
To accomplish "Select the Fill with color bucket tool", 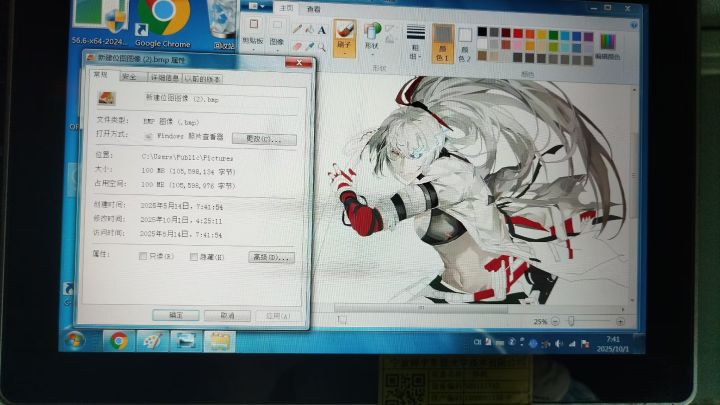I will pos(309,30).
